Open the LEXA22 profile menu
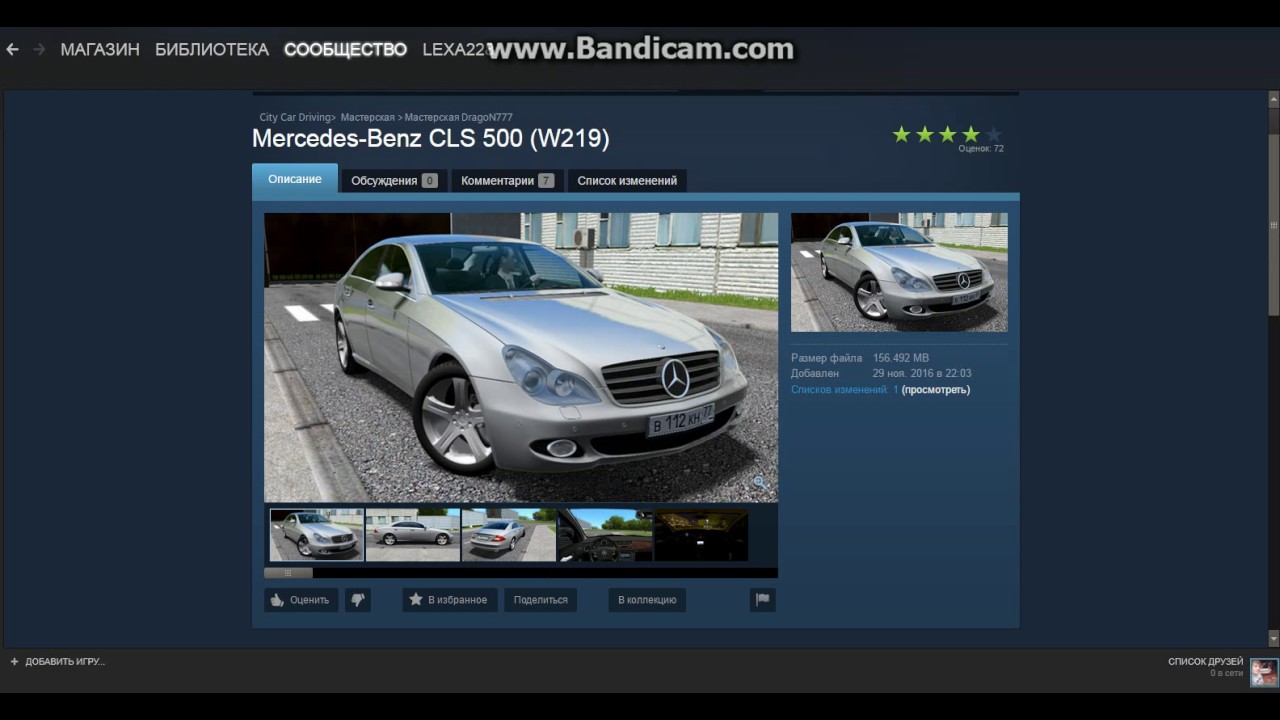 [x=455, y=49]
